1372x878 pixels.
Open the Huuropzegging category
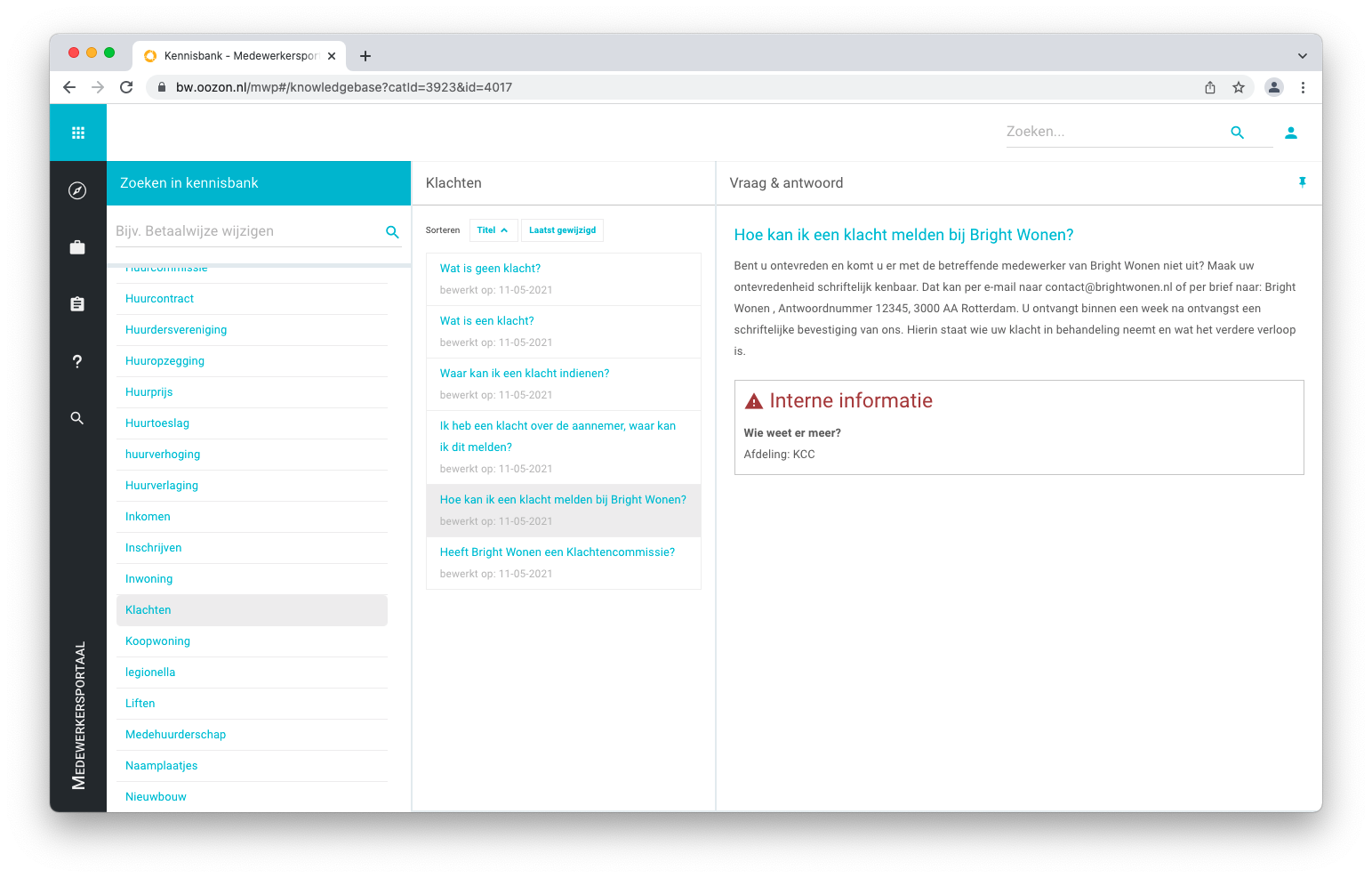[x=252, y=361]
